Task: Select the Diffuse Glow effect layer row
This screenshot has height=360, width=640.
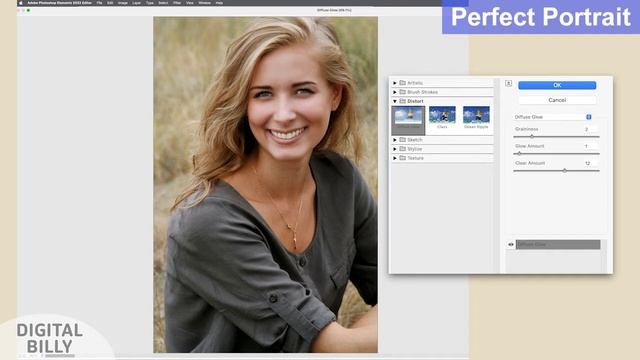Action: (558, 244)
